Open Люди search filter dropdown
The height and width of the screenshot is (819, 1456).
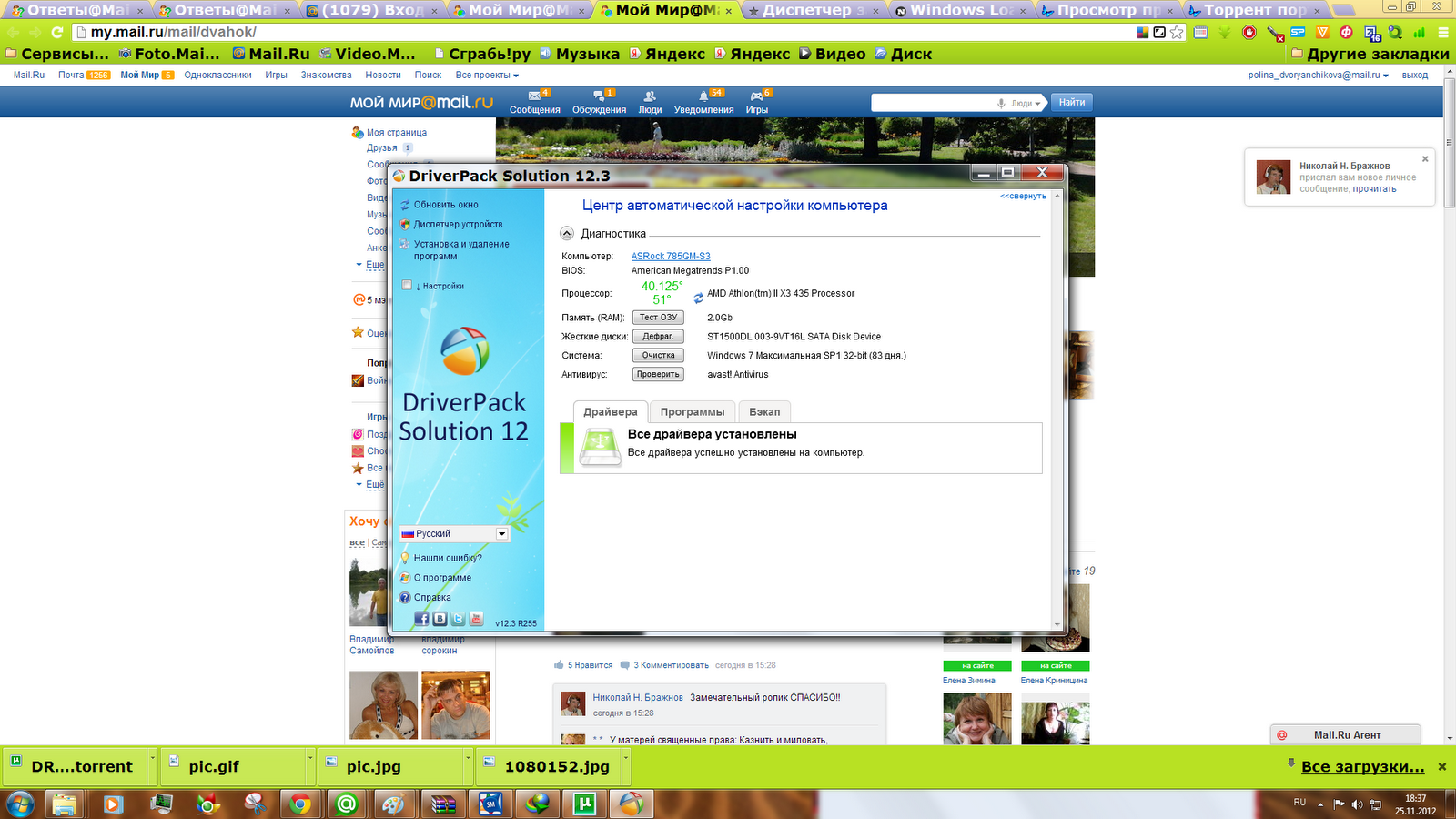1026,103
